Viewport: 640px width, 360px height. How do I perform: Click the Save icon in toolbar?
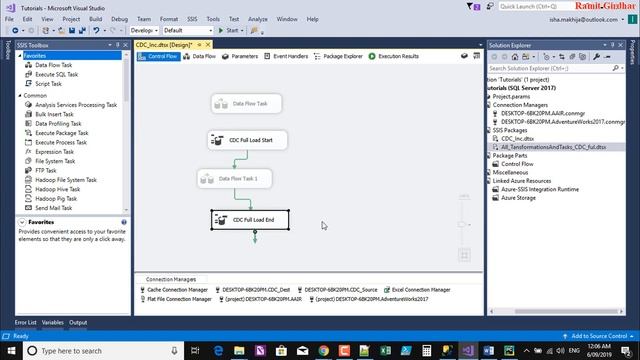[72, 31]
